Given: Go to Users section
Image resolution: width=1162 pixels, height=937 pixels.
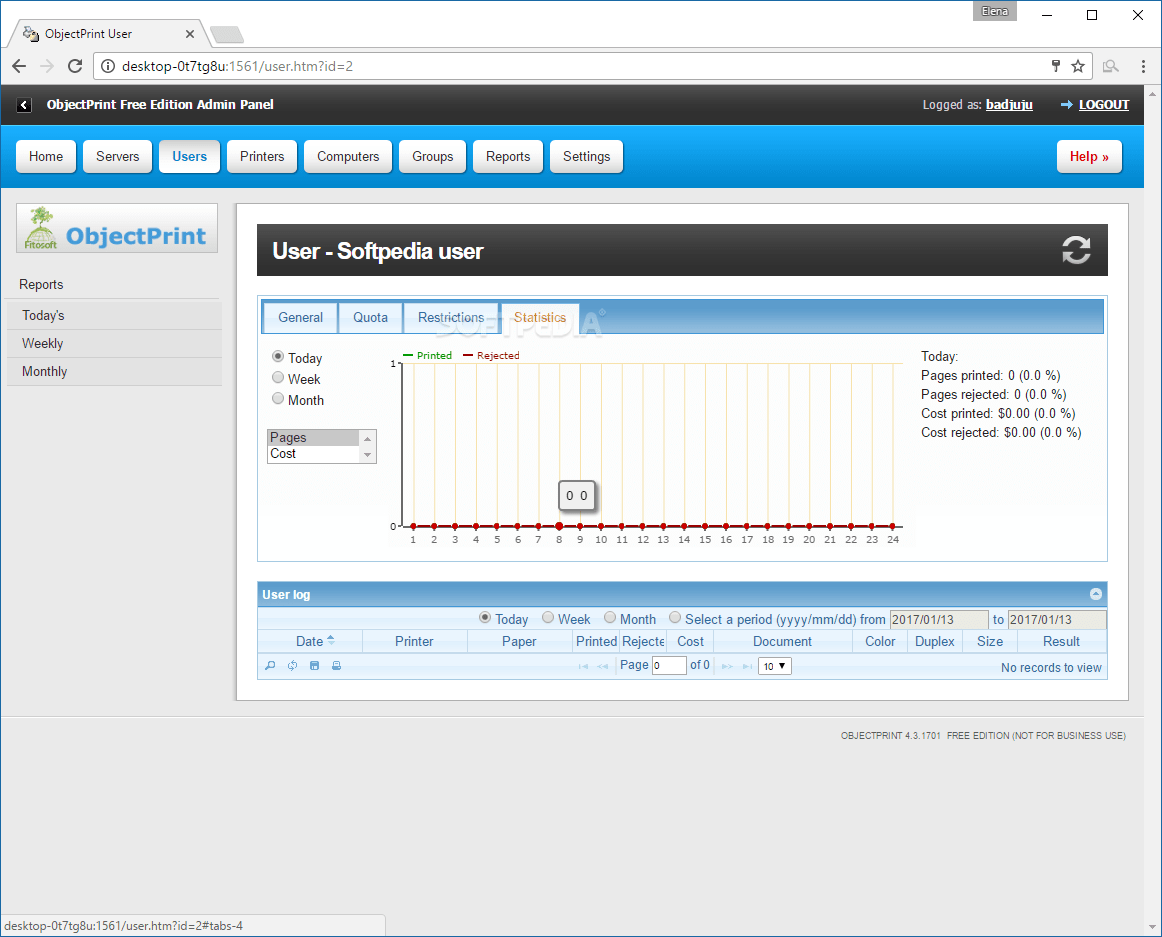Looking at the screenshot, I should click(190, 156).
